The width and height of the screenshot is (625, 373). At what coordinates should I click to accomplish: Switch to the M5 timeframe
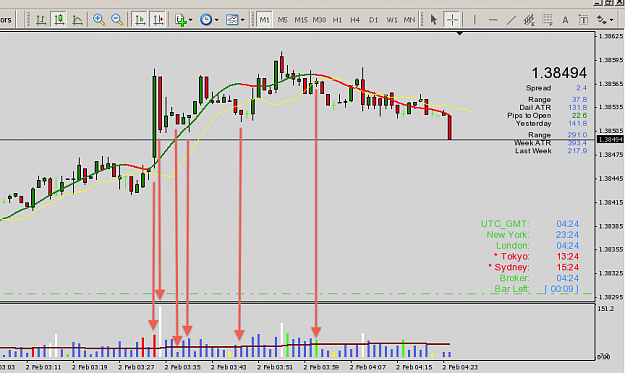point(283,19)
